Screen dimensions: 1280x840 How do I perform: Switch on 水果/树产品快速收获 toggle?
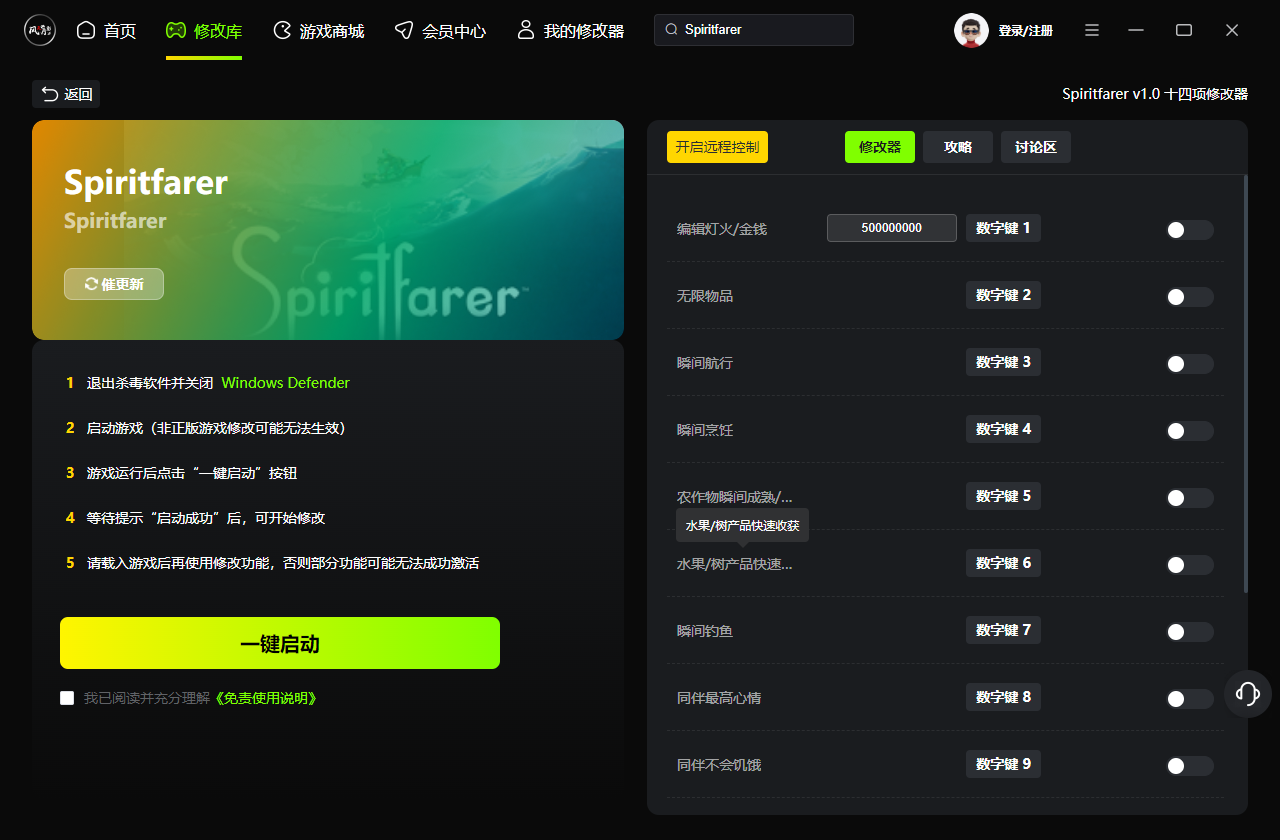click(x=1189, y=565)
